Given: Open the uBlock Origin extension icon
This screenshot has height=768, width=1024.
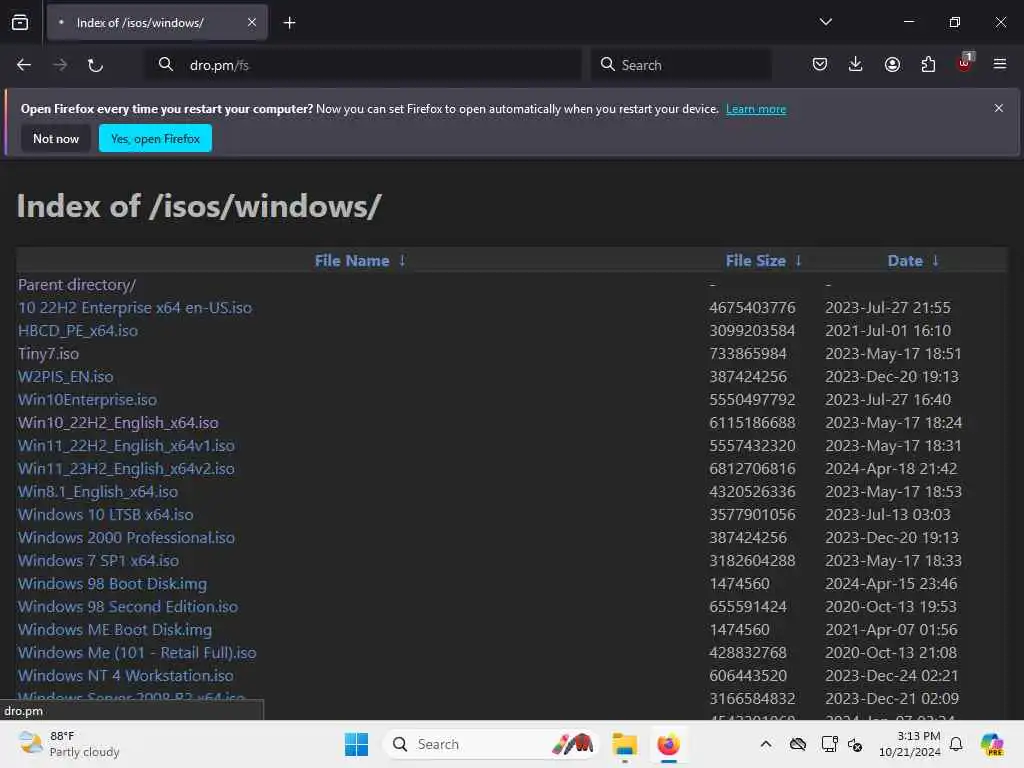Looking at the screenshot, I should click(965, 63).
